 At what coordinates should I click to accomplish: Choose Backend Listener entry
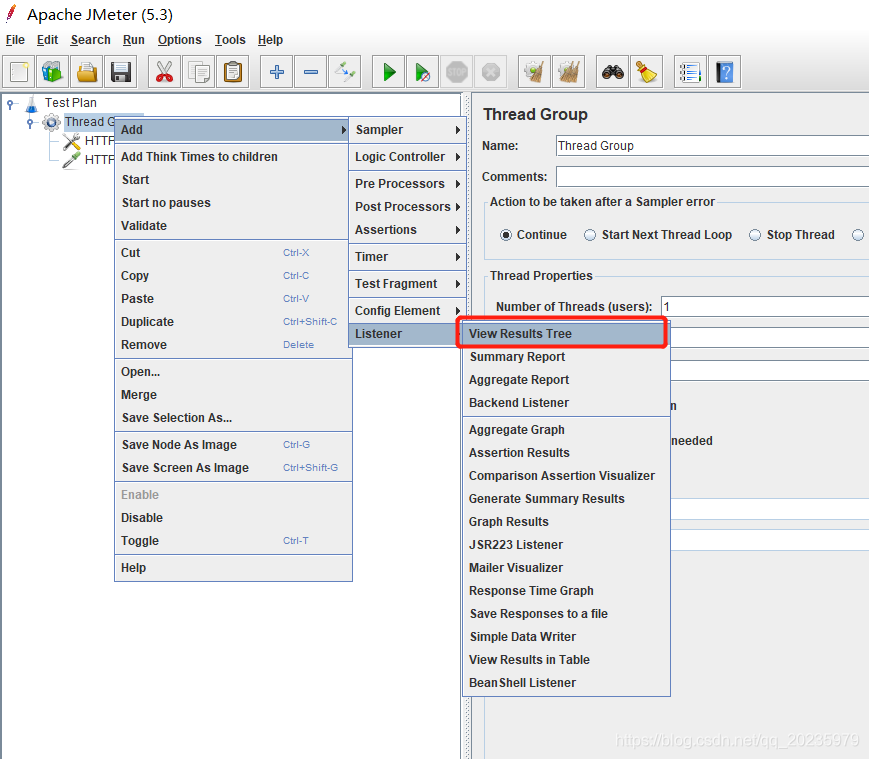tap(566, 403)
